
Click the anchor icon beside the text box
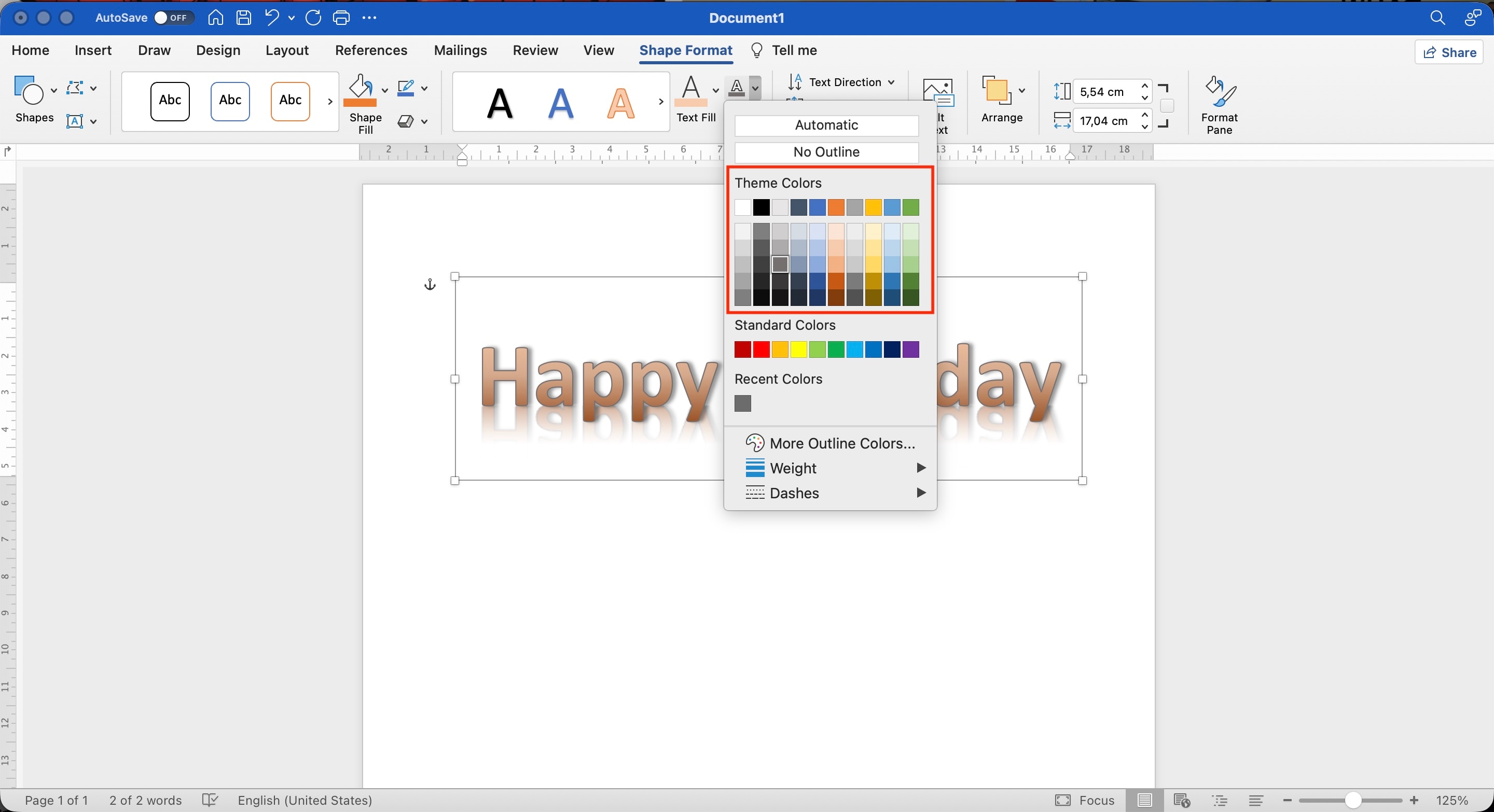pyautogui.click(x=430, y=284)
